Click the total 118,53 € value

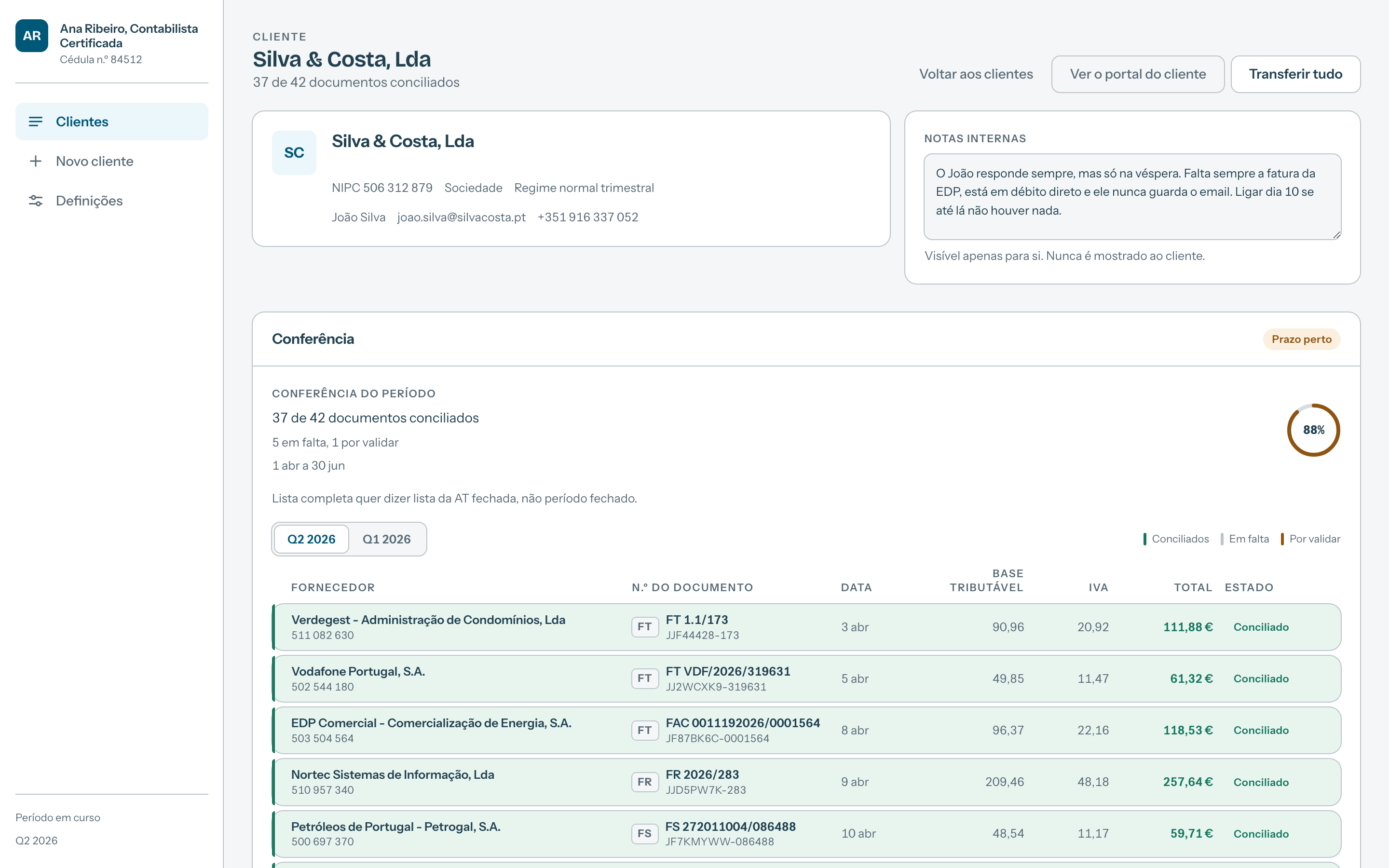tap(1187, 730)
